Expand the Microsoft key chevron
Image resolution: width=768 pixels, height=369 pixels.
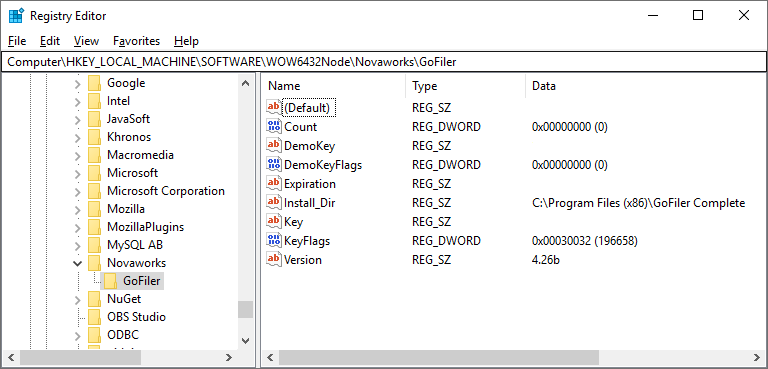77,173
